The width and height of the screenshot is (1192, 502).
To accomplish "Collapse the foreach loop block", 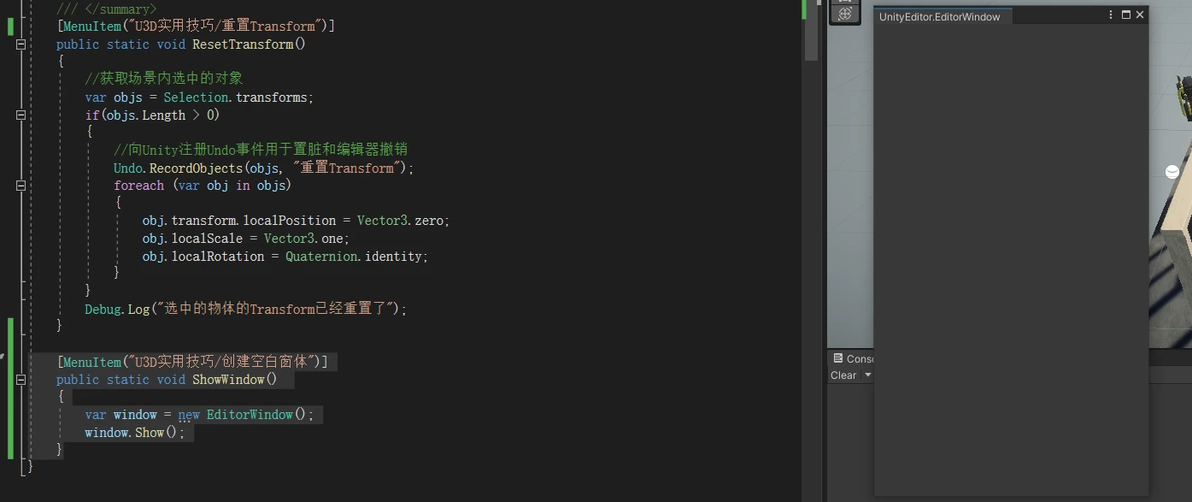I will [x=21, y=186].
